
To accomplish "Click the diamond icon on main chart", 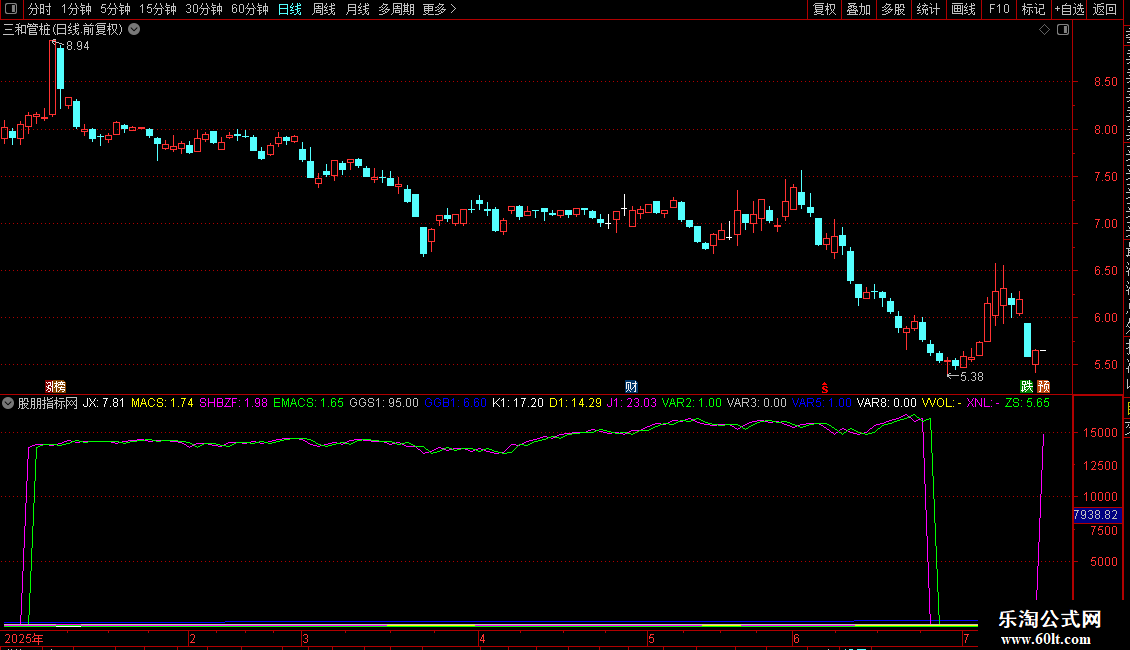I will (x=1044, y=30).
